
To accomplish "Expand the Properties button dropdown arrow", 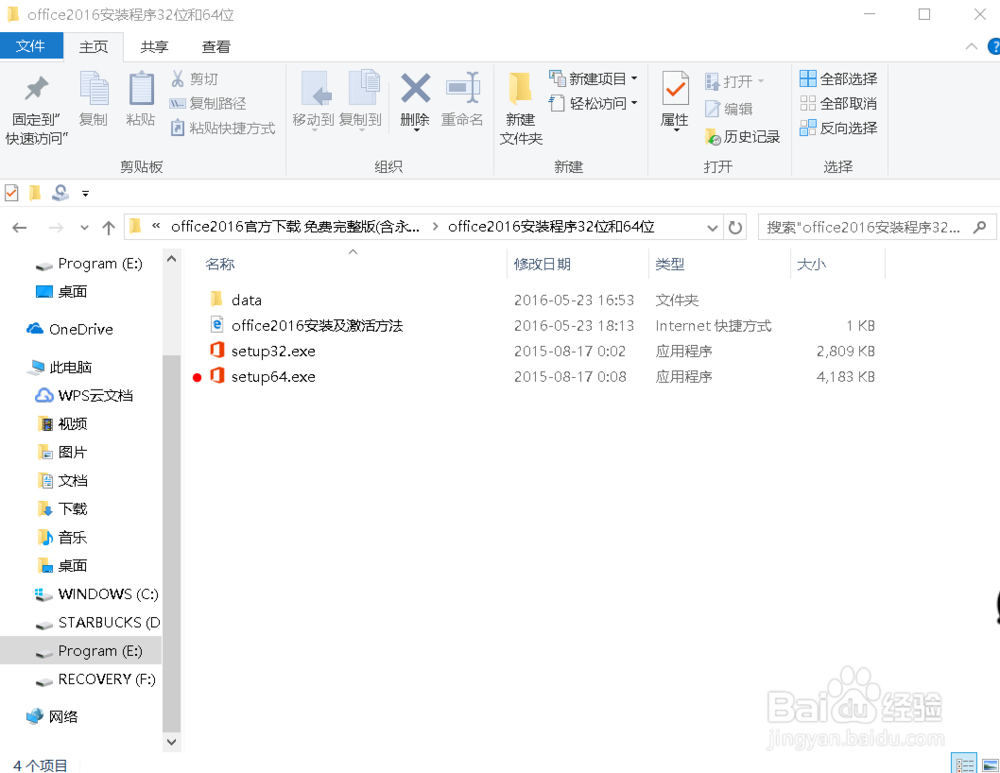I will (x=675, y=130).
